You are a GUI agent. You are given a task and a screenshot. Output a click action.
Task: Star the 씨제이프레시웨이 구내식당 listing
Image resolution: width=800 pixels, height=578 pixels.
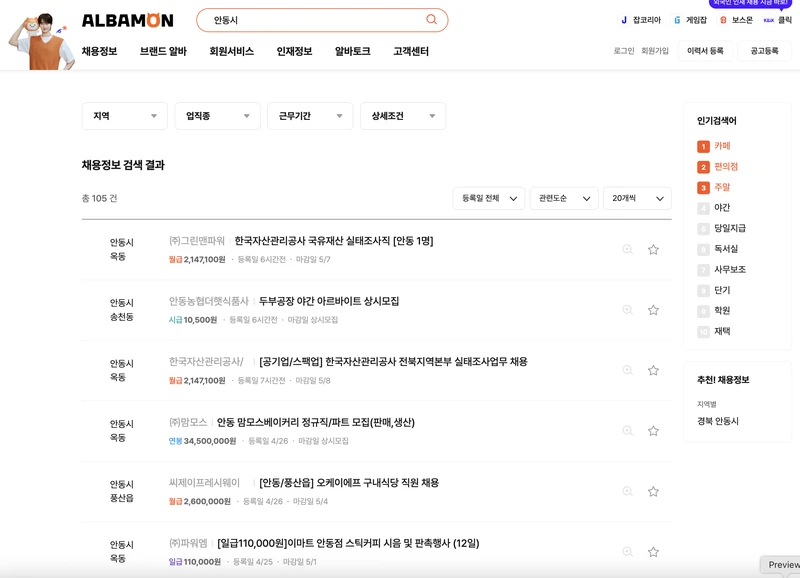pyautogui.click(x=655, y=490)
